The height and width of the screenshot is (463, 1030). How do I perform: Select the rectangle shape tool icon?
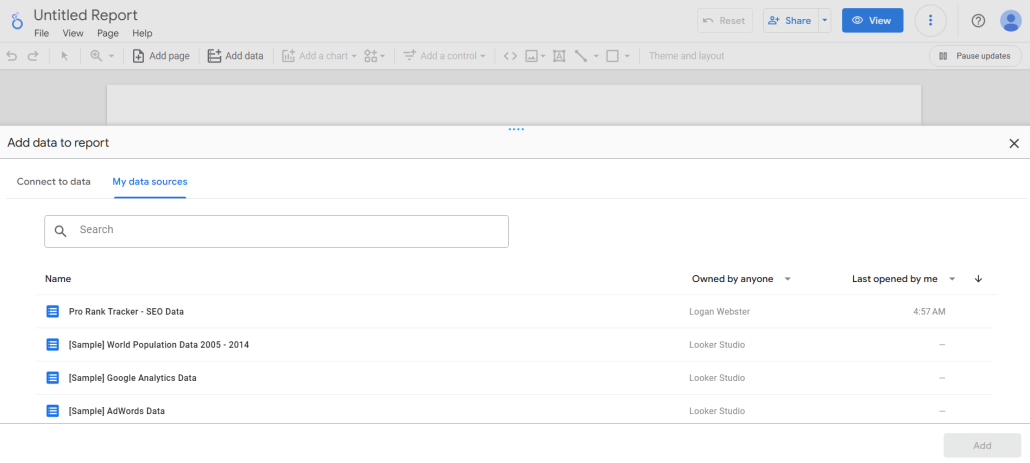[x=612, y=56]
